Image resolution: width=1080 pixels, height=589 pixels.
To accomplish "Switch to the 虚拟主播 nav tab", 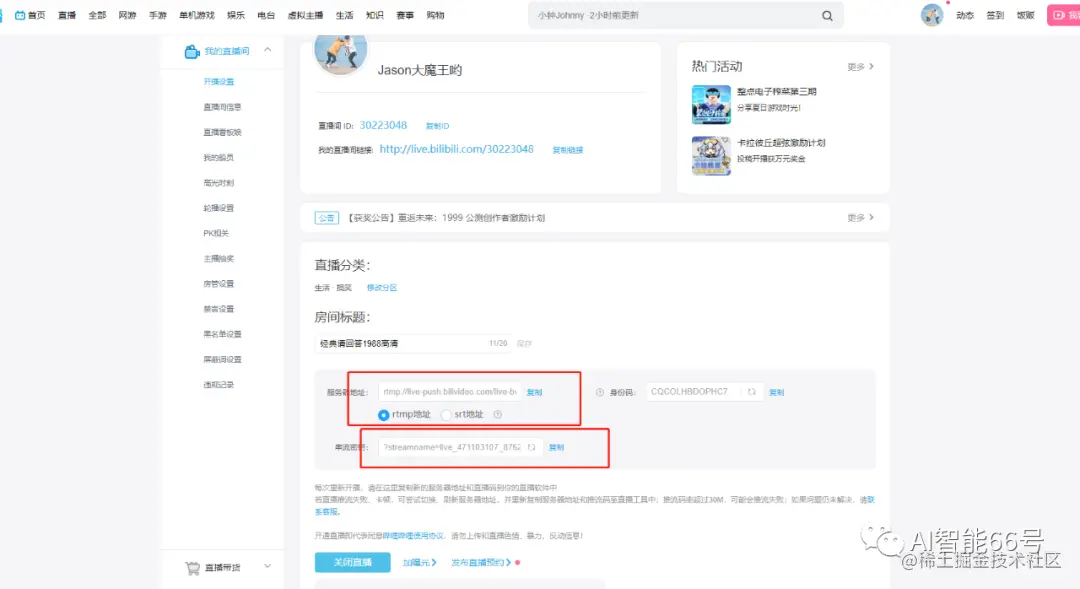I will [x=304, y=14].
